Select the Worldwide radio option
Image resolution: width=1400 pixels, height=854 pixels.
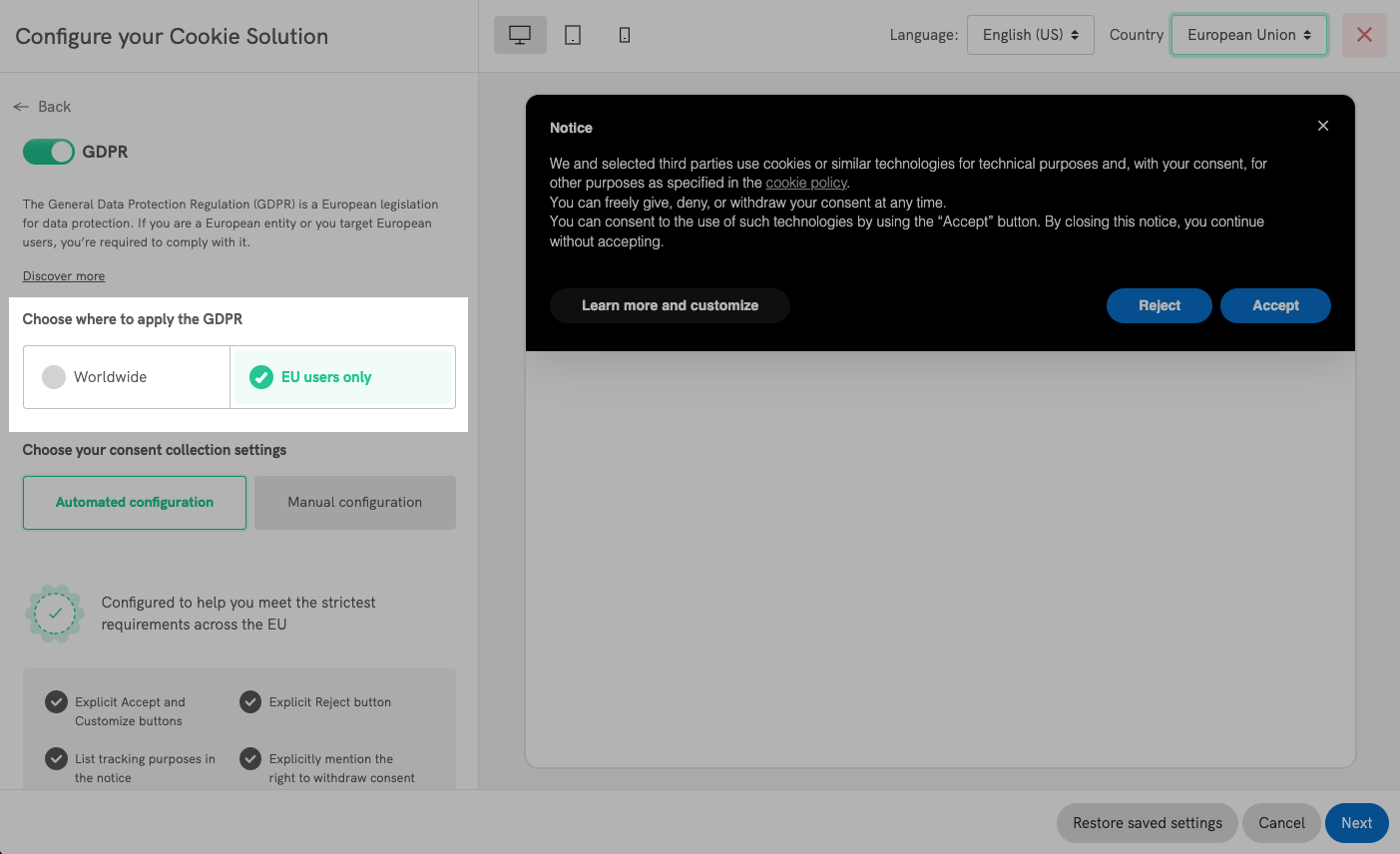click(54, 377)
